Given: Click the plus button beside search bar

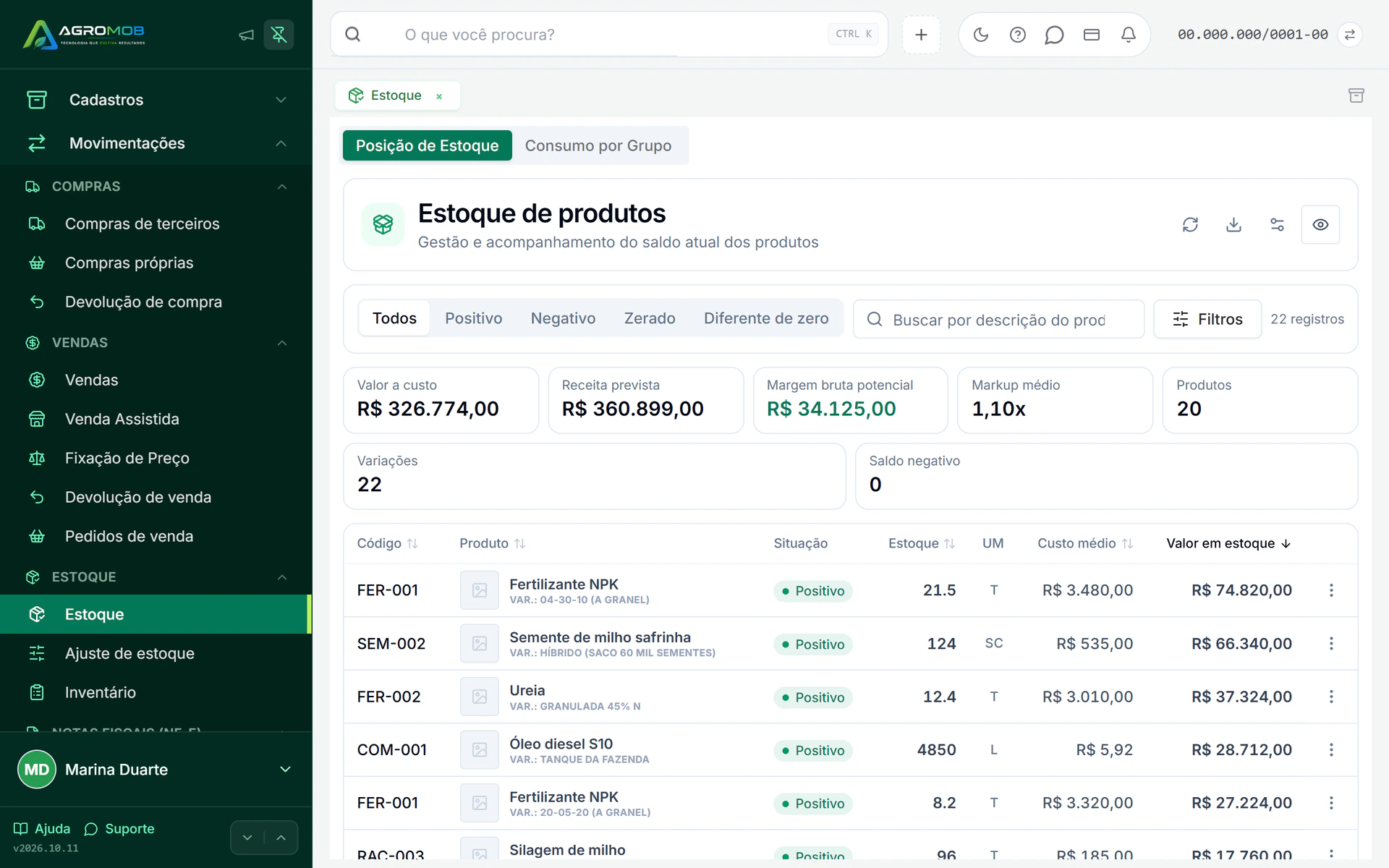Looking at the screenshot, I should click(x=921, y=35).
